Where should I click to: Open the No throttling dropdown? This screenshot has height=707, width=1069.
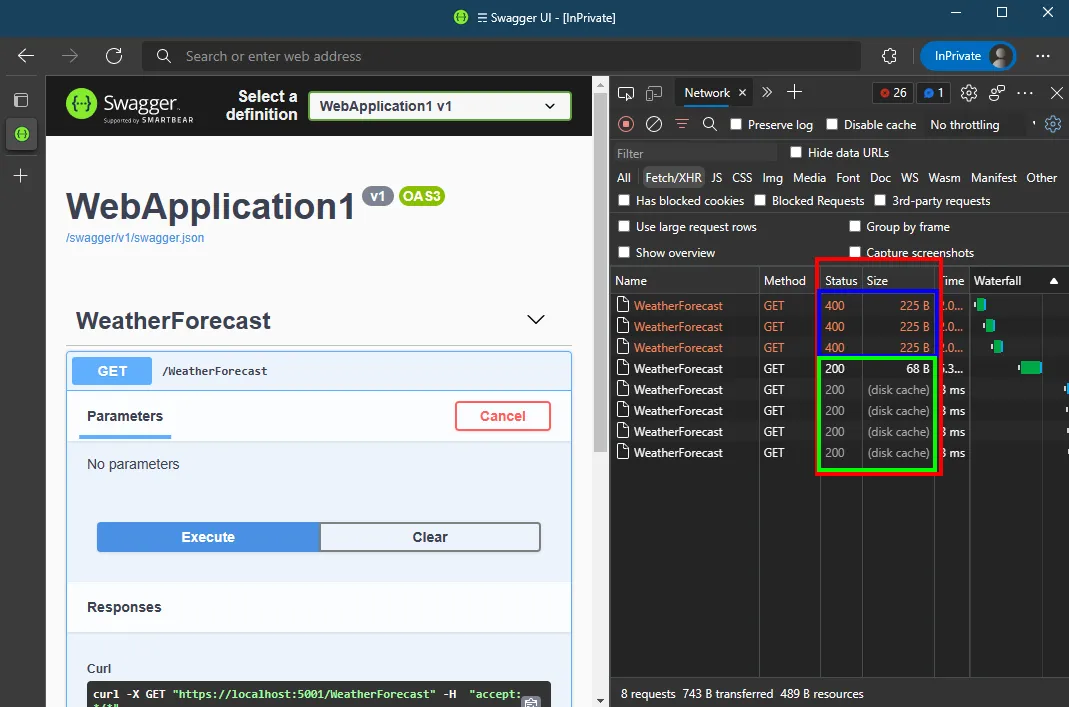982,125
